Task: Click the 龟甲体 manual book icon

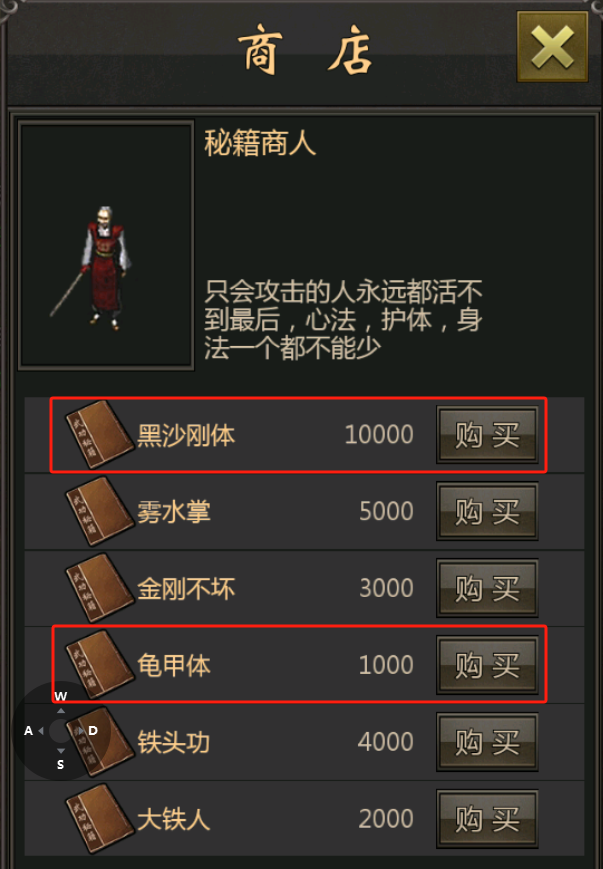Action: pyautogui.click(x=100, y=665)
